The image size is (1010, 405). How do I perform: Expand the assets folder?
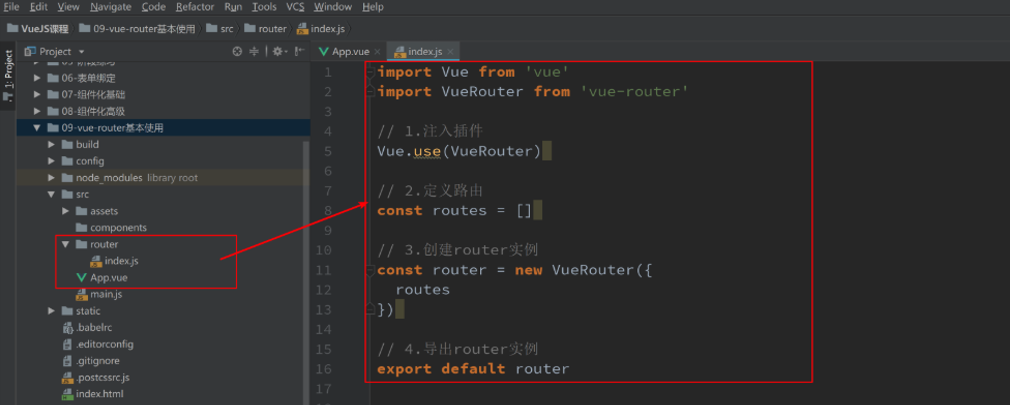click(x=65, y=211)
